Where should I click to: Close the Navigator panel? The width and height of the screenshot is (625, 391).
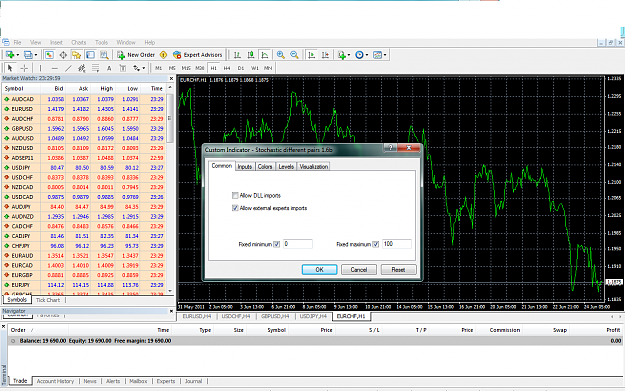click(x=171, y=311)
